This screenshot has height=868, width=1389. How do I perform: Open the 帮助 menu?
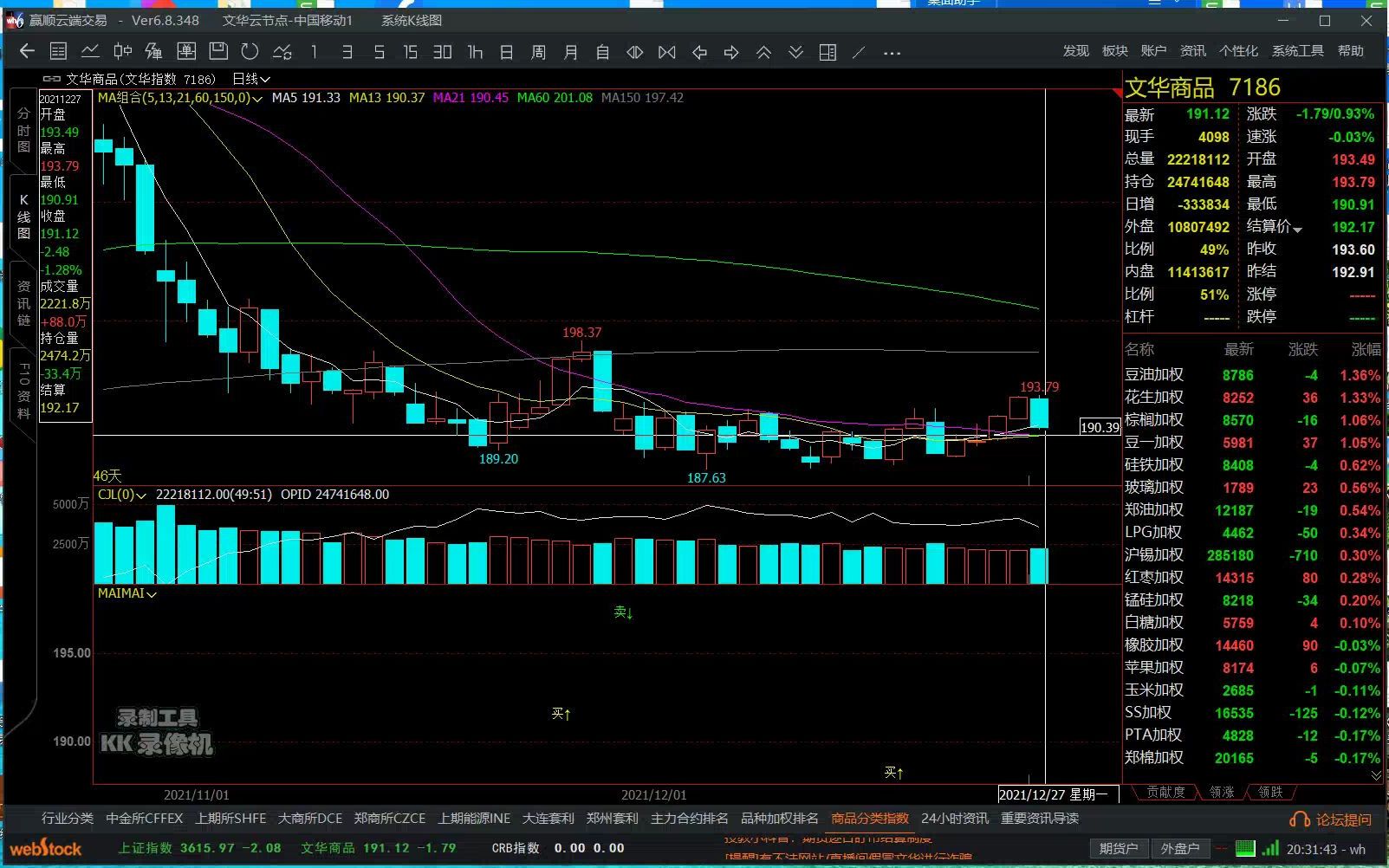[x=1350, y=51]
